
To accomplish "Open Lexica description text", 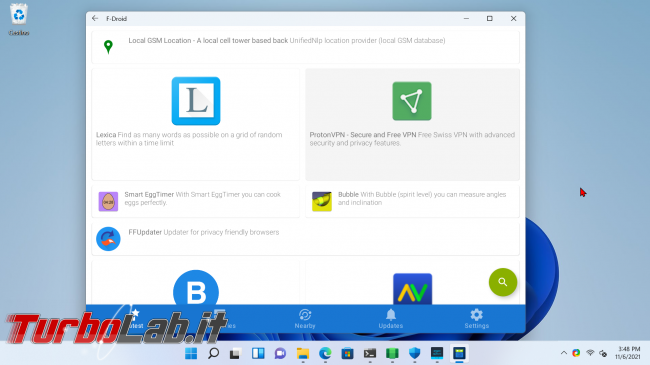I will point(189,139).
